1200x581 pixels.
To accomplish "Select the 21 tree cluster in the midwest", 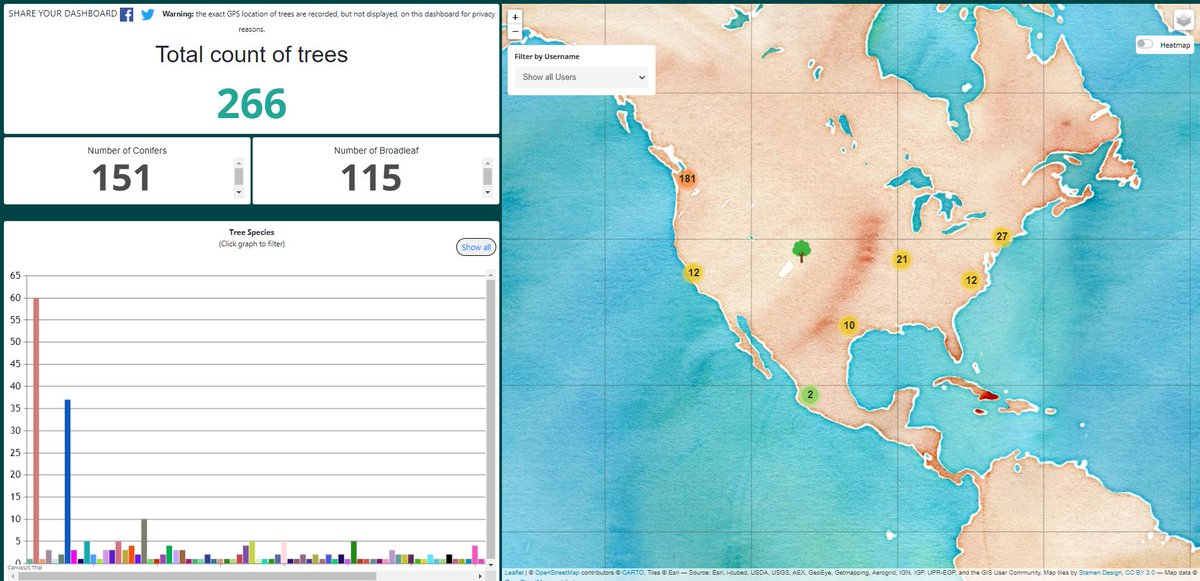I will pos(901,258).
